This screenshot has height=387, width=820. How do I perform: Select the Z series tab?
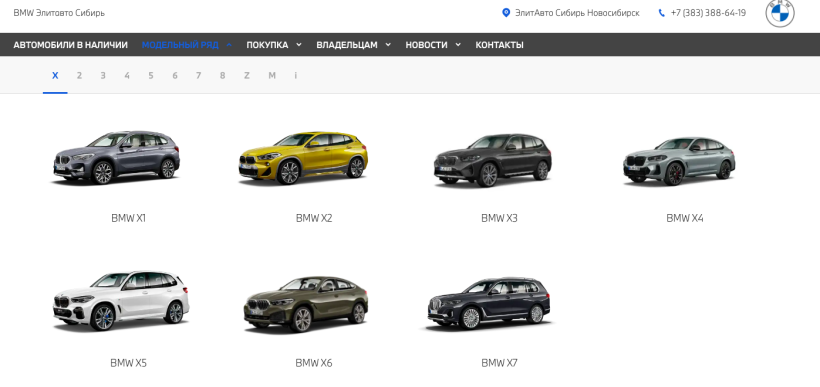click(246, 76)
